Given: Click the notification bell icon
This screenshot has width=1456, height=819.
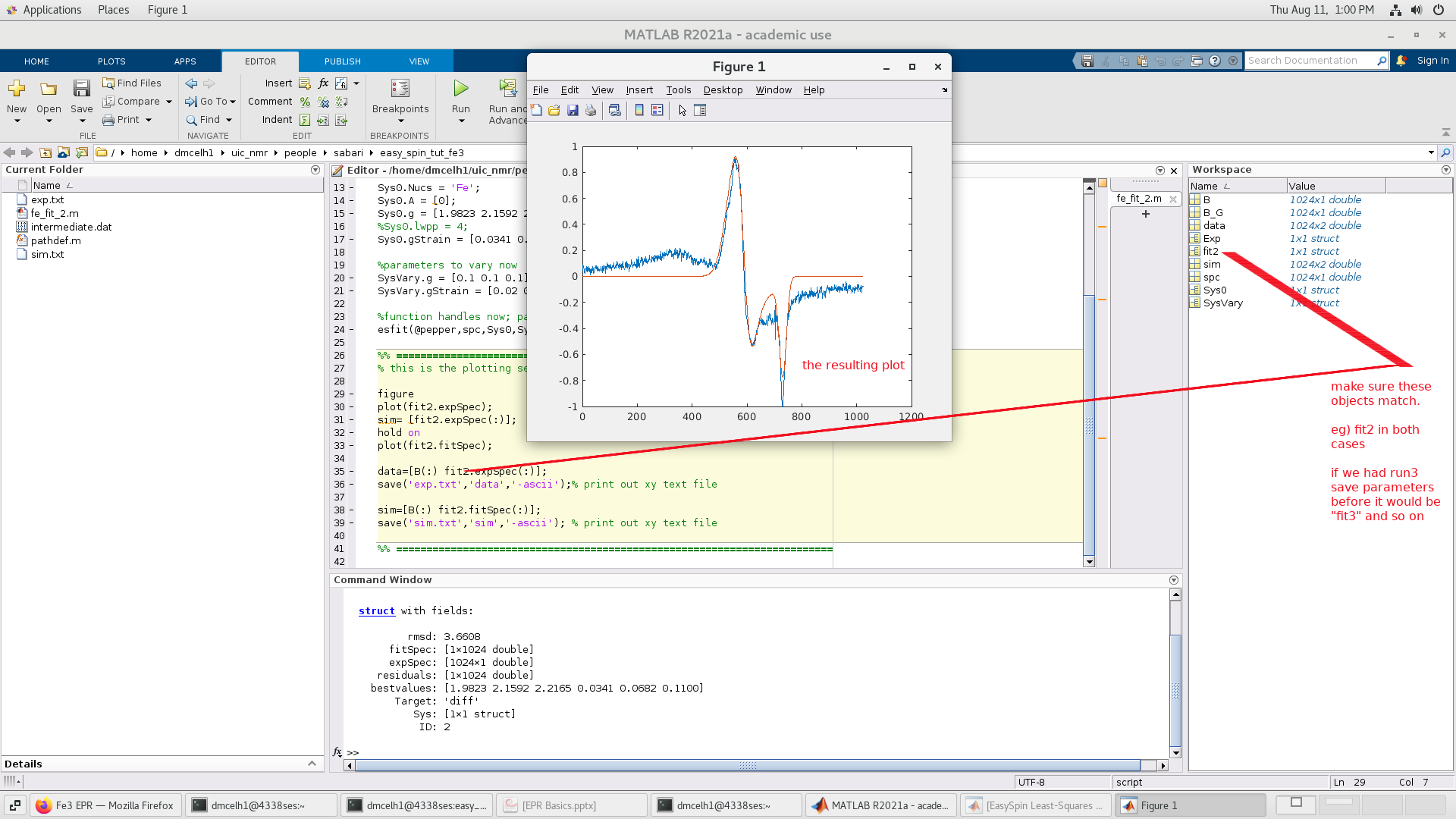Looking at the screenshot, I should pyautogui.click(x=1401, y=61).
